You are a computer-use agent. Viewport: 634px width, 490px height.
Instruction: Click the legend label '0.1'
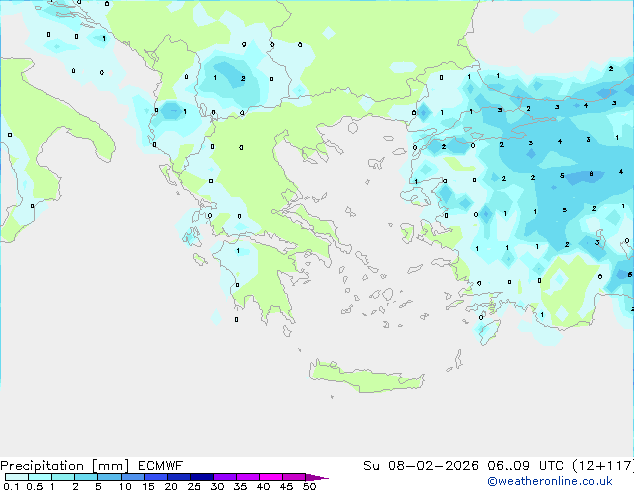tap(11, 486)
